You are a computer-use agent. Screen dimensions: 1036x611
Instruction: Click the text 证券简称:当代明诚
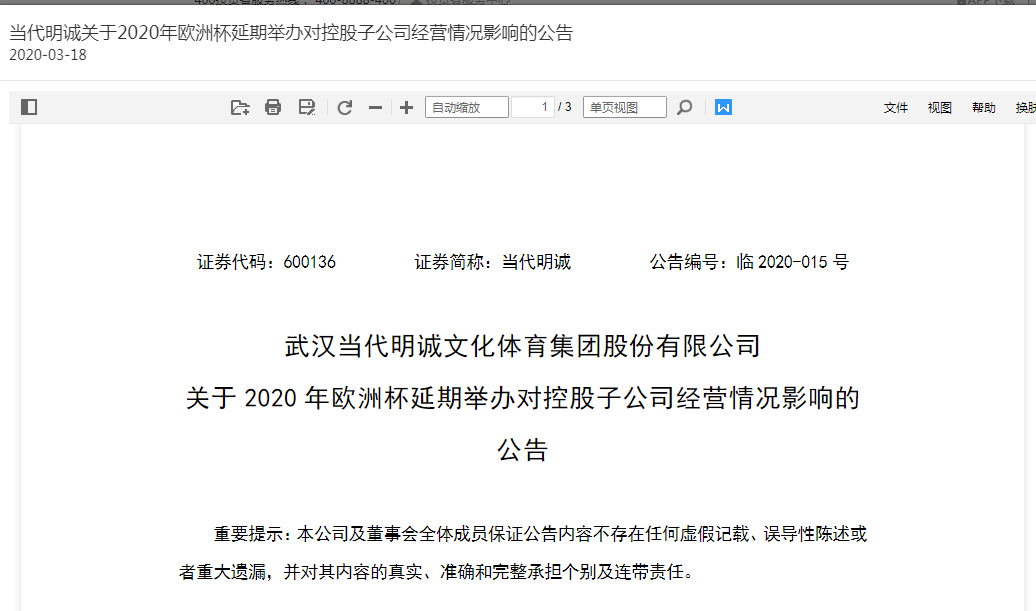pyautogui.click(x=492, y=262)
